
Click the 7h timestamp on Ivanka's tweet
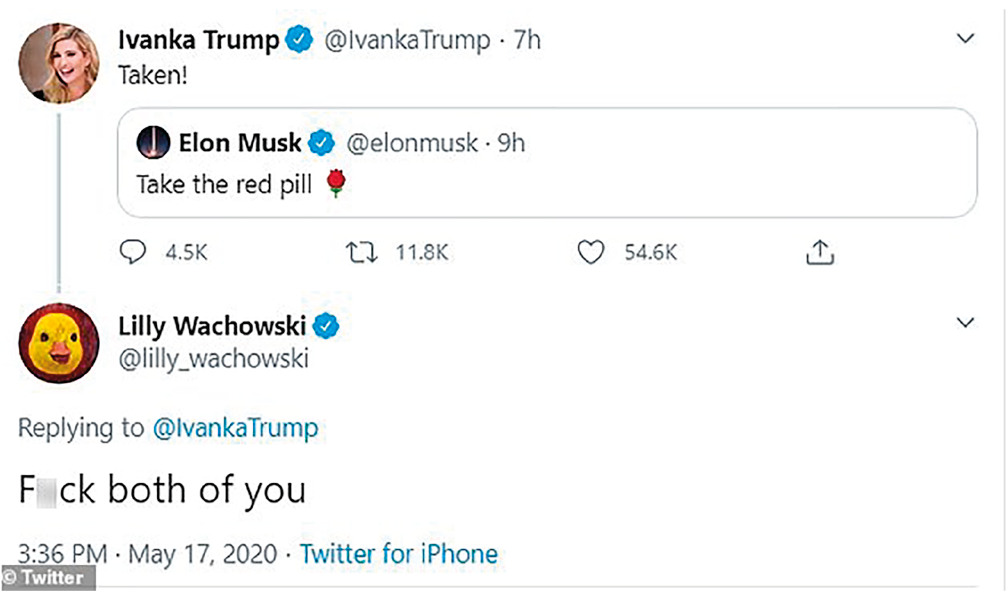pyautogui.click(x=527, y=40)
